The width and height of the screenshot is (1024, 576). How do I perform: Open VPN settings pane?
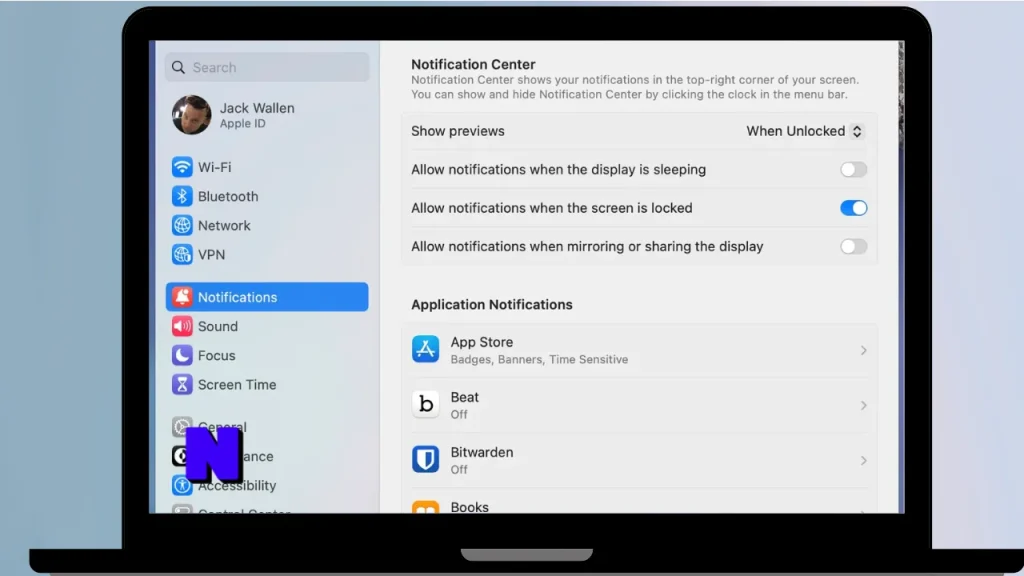(x=266, y=255)
